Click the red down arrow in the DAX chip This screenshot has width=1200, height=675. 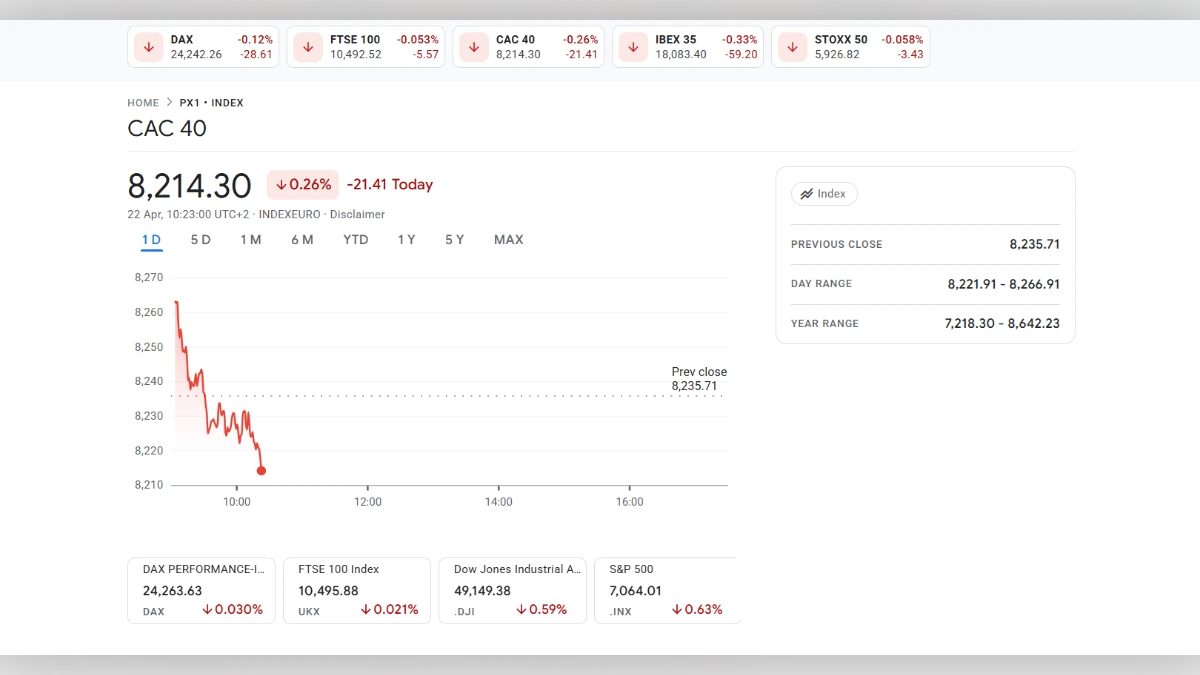148,46
